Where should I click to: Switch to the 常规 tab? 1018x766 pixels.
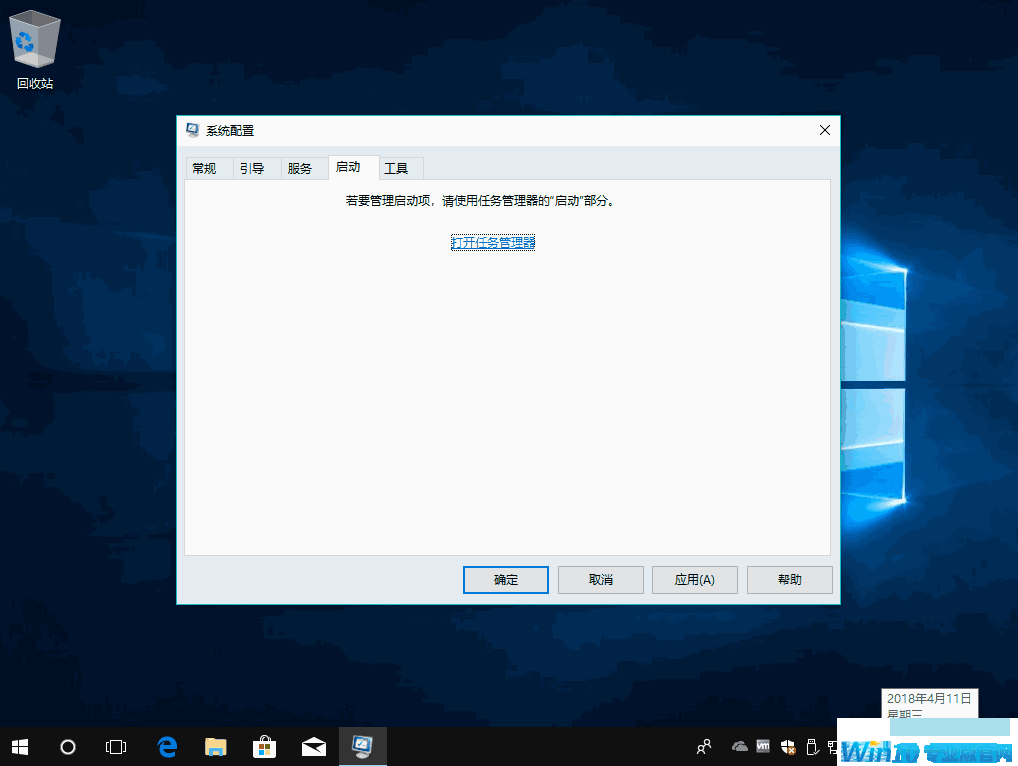204,169
